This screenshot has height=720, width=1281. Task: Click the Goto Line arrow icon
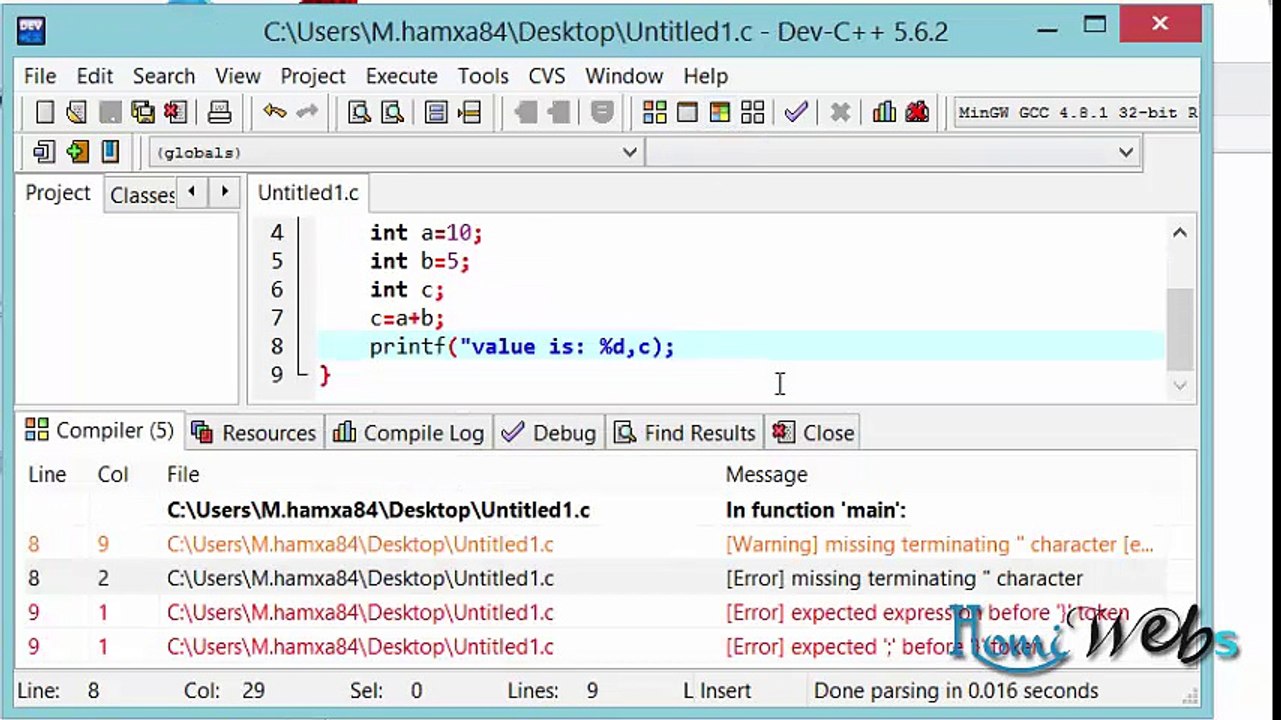click(469, 112)
